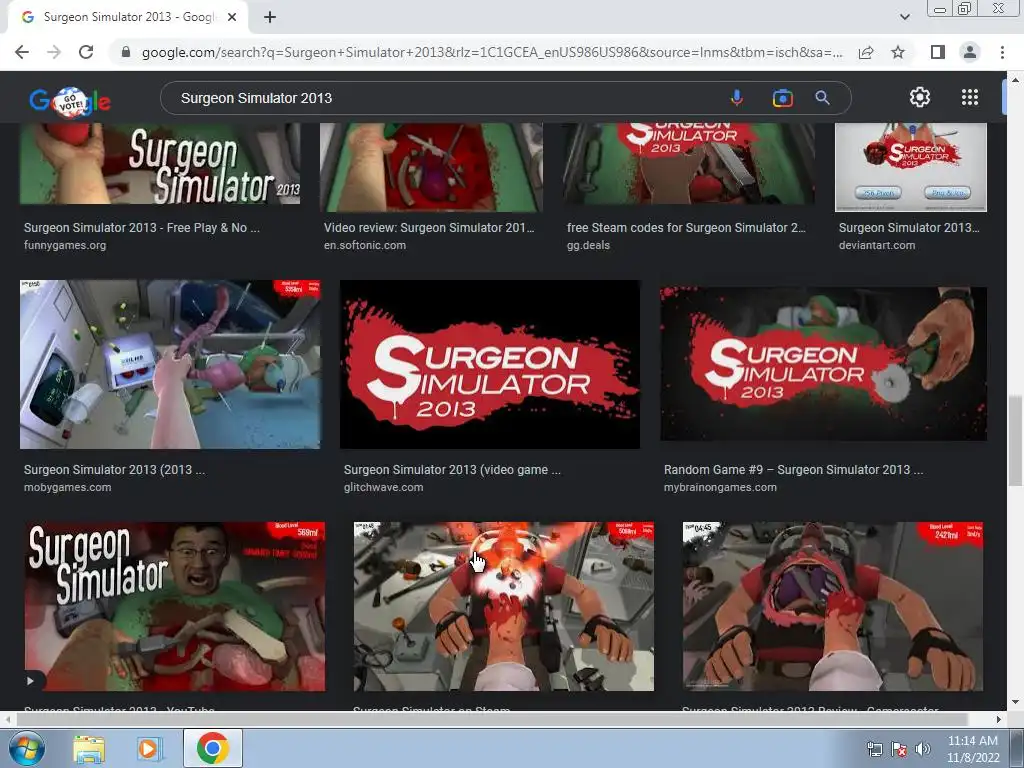
Task: Close the Surgeon Simulator 2013 tab
Action: coord(232,18)
